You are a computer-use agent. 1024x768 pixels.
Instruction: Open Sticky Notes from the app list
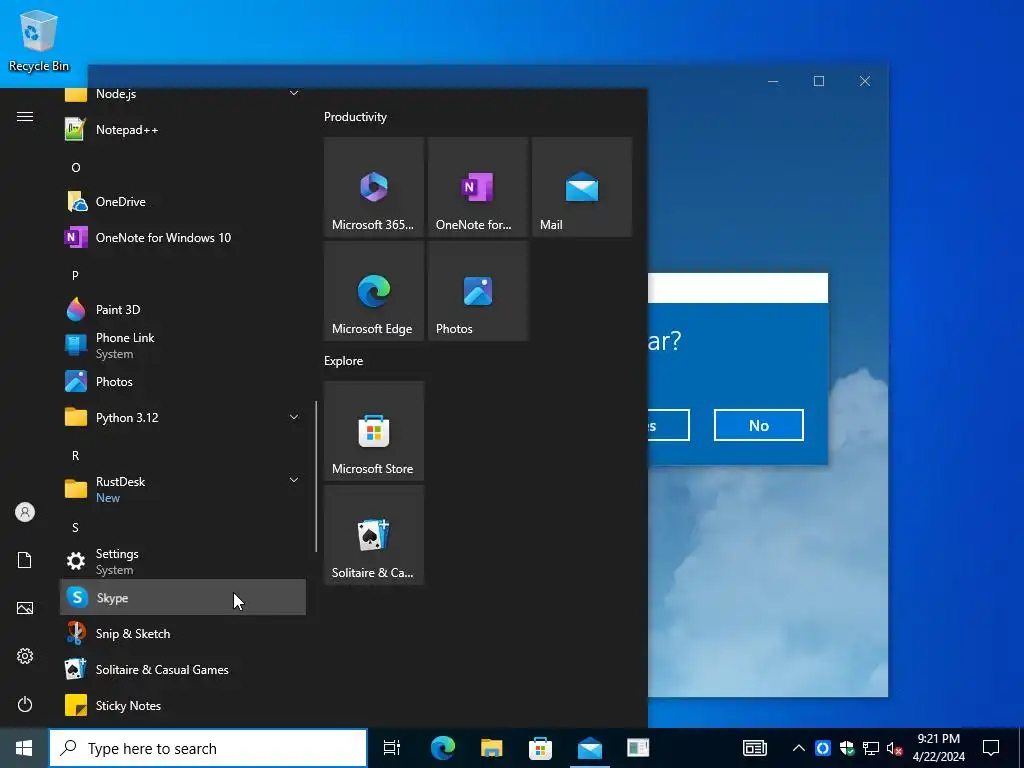tap(183, 705)
